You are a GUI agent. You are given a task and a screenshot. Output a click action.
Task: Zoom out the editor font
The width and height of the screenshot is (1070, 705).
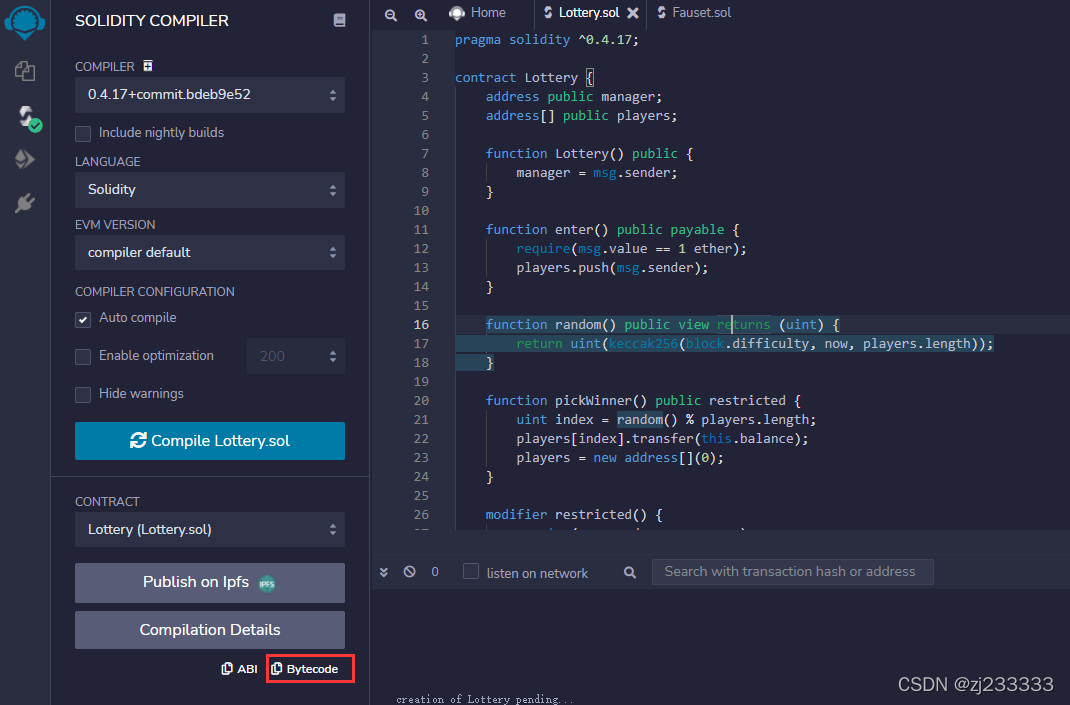pos(391,14)
